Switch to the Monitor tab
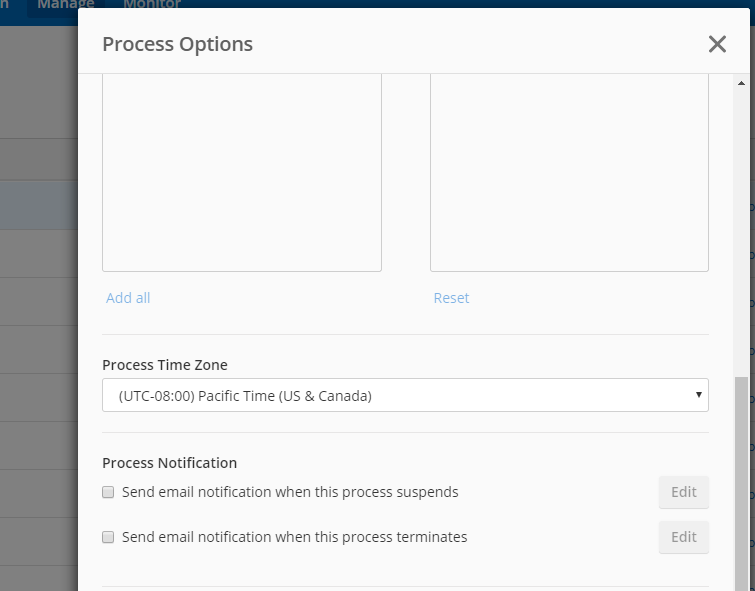 coord(152,4)
